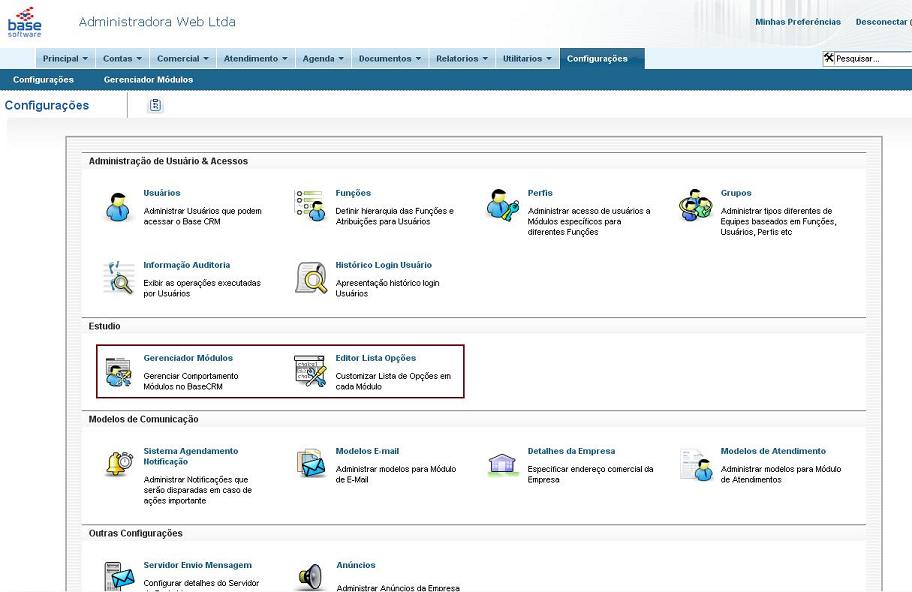Click the small icon beside the Configurações title
Viewport: 912px width, 592px height.
coord(155,105)
